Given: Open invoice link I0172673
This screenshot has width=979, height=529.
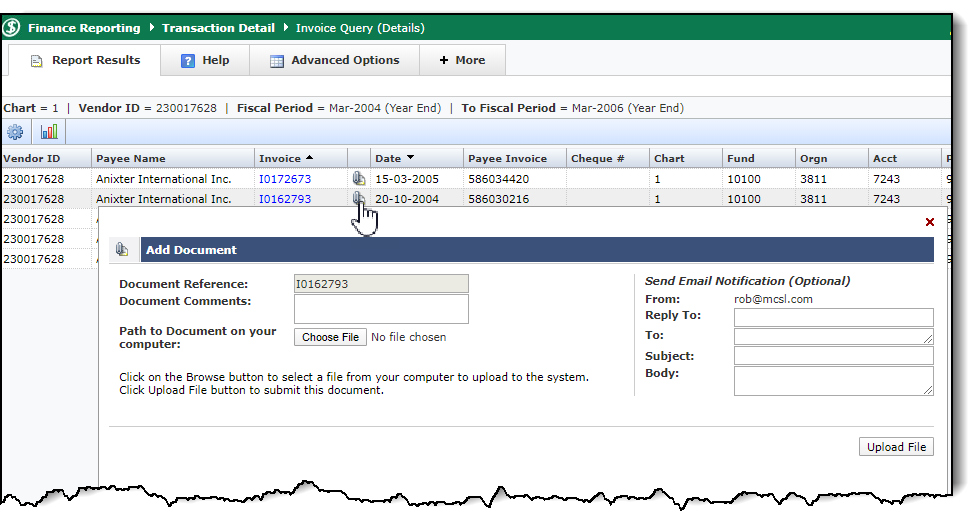Looking at the screenshot, I should 285,179.
